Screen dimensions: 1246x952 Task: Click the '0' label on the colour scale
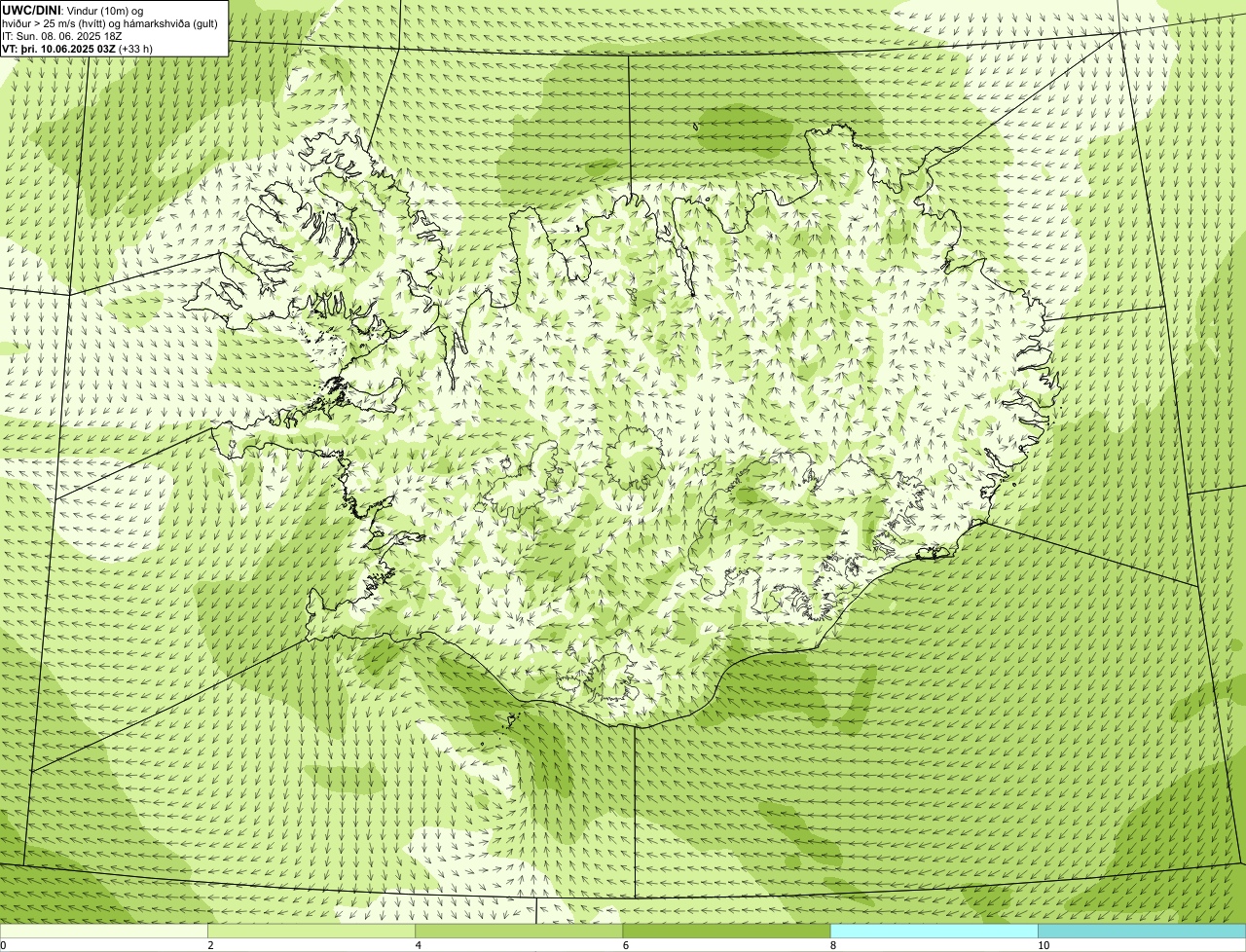[3, 945]
